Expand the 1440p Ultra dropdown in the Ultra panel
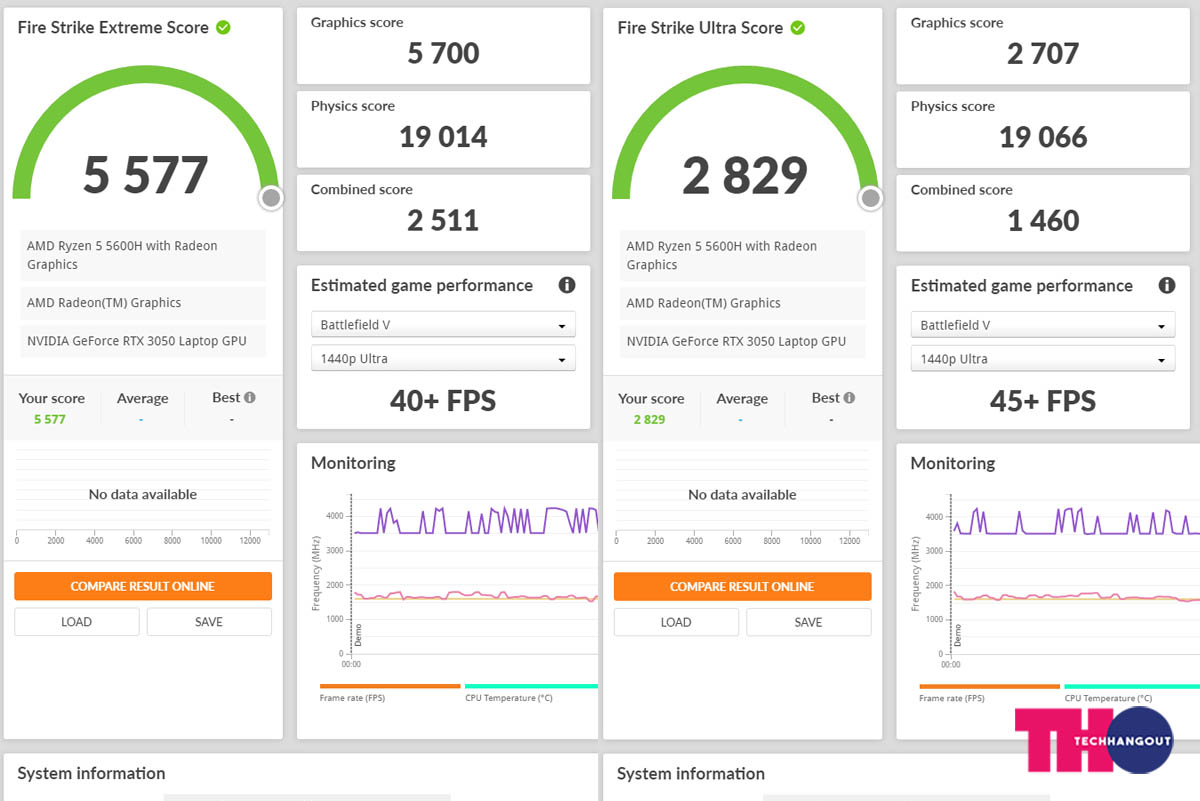Image resolution: width=1200 pixels, height=801 pixels. click(1043, 358)
